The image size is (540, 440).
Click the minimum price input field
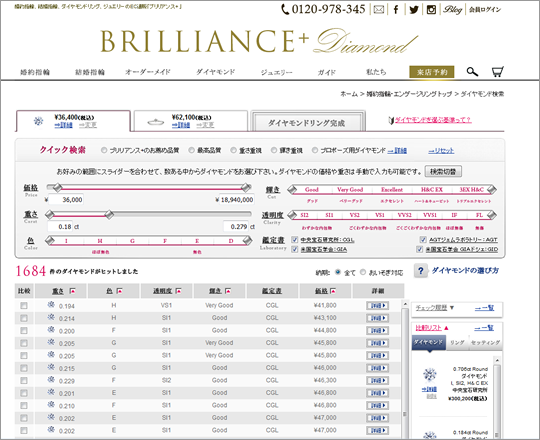66,200
